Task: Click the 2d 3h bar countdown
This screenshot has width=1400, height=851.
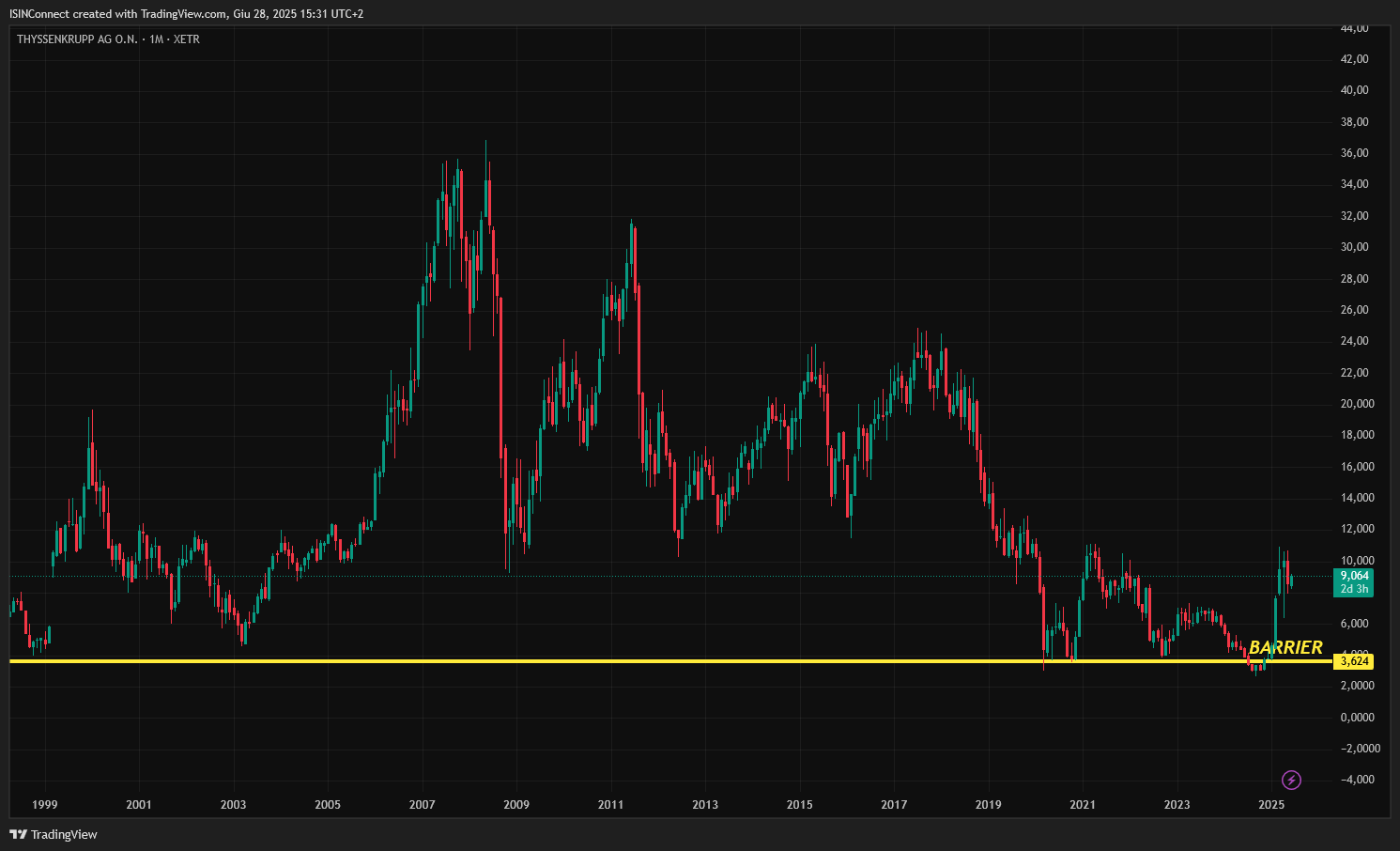Action: 1354,589
